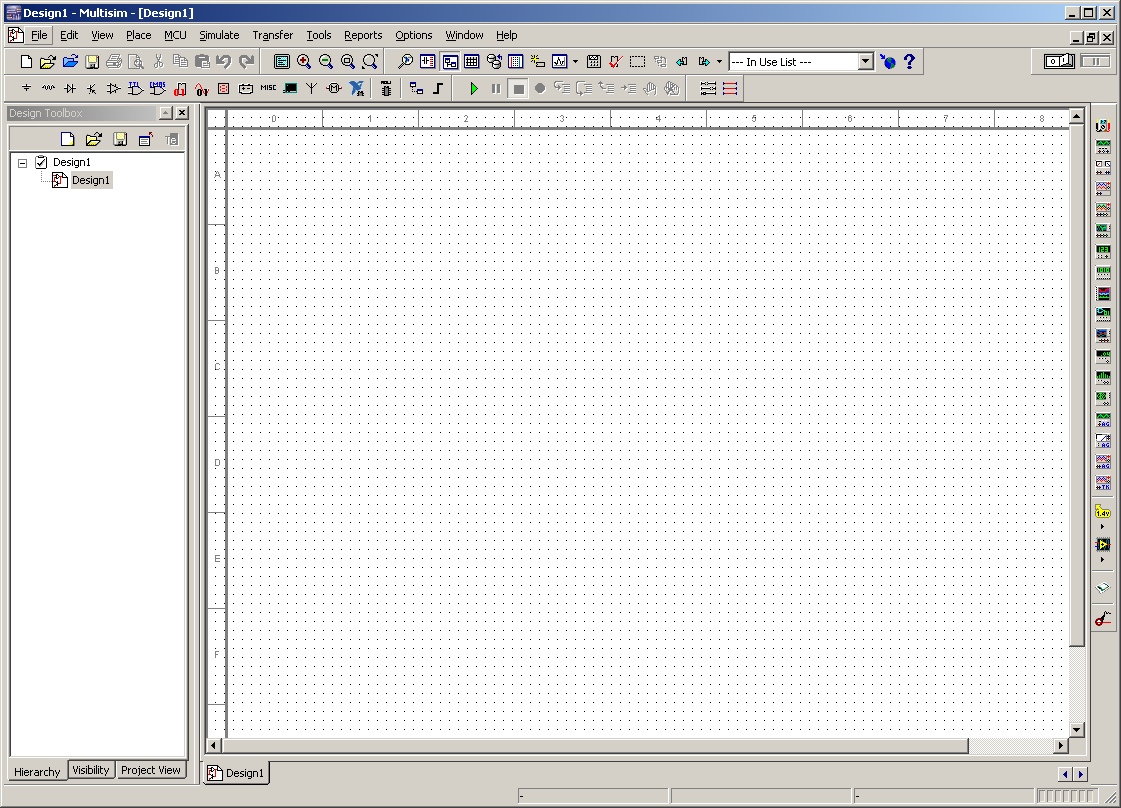1121x808 pixels.
Task: Toggle full screen view
Action: point(282,61)
